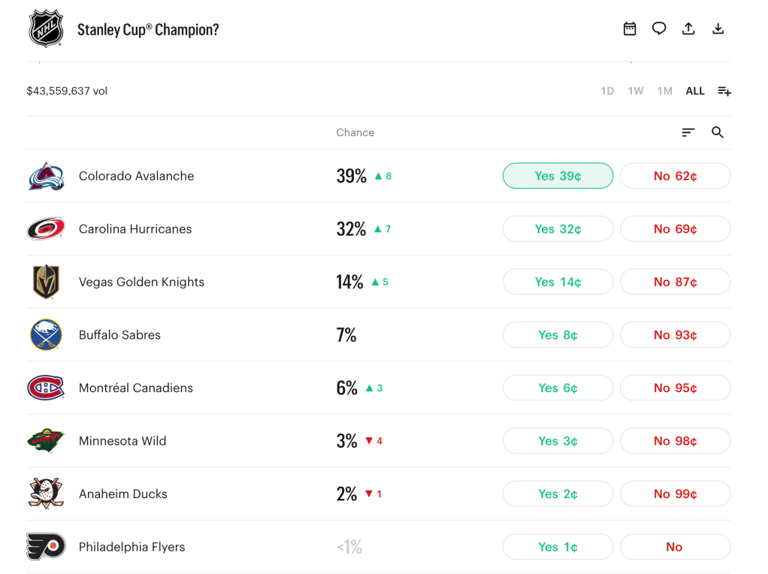Viewport: 768px width, 574px height.
Task: Buy No 62¢ on Colorado Avalanche
Action: coord(675,176)
